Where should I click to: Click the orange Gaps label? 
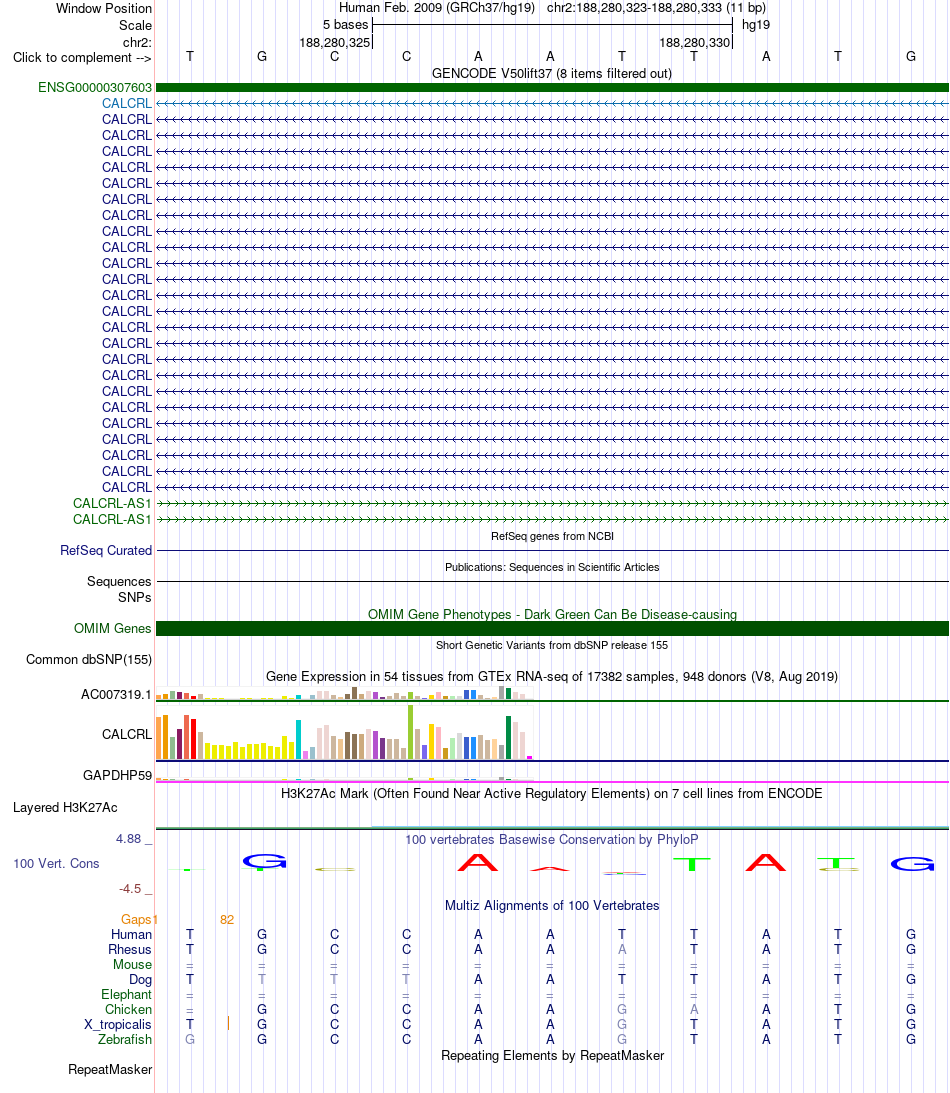tap(137, 919)
